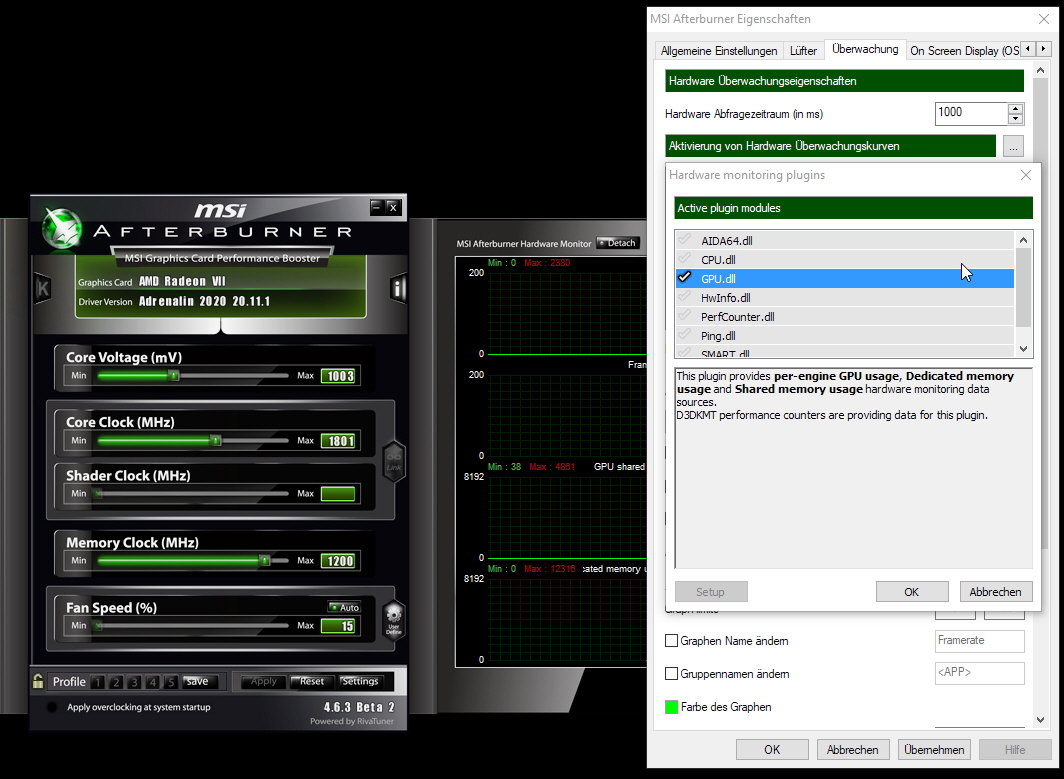Click the Core Voltage value field 1003

339,376
